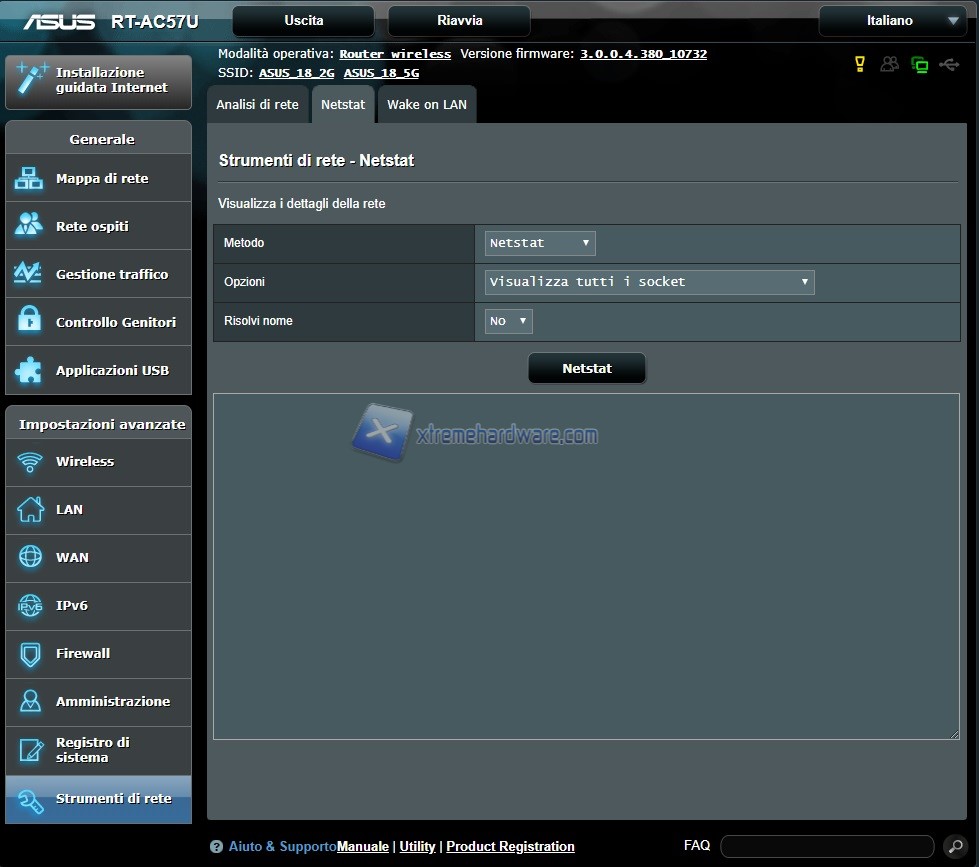Open the Italiano language selector
979x867 pixels.
892,21
